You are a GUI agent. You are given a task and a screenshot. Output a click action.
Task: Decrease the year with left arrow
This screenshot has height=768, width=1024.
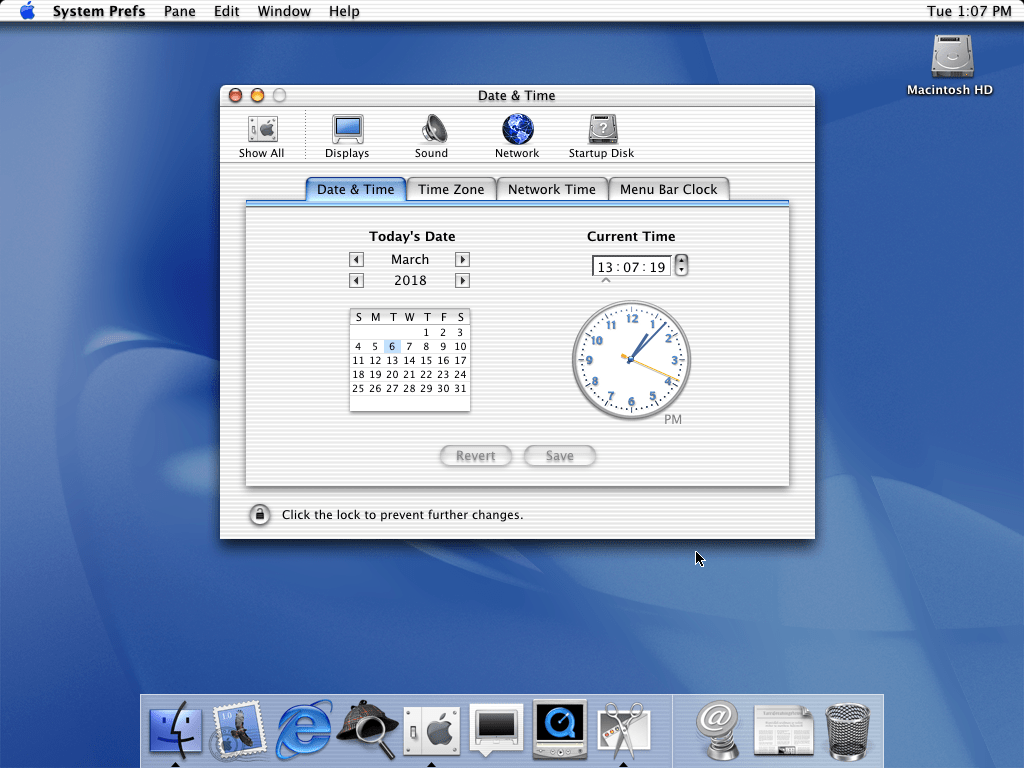pos(356,281)
